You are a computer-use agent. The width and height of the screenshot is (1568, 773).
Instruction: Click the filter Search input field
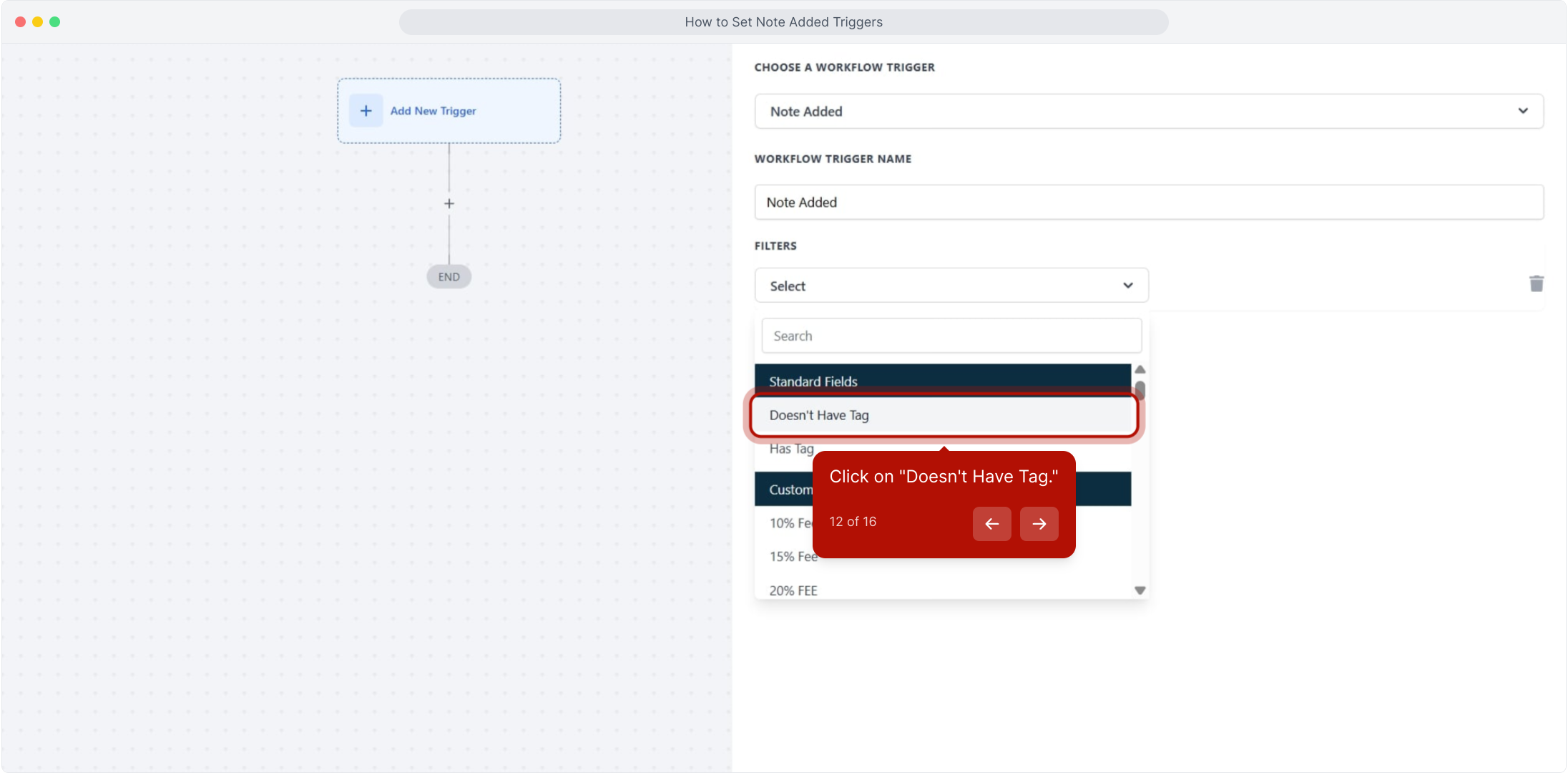click(951, 336)
